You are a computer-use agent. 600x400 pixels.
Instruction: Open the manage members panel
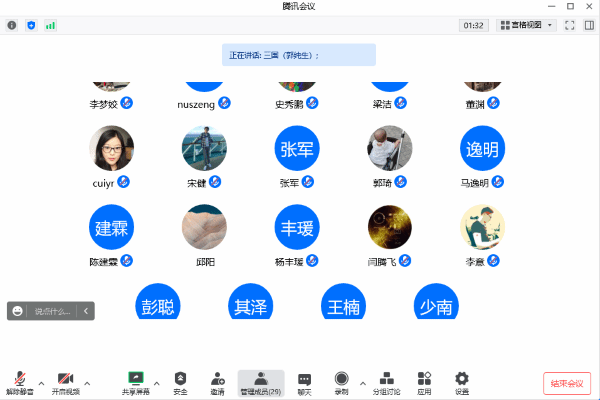point(260,381)
